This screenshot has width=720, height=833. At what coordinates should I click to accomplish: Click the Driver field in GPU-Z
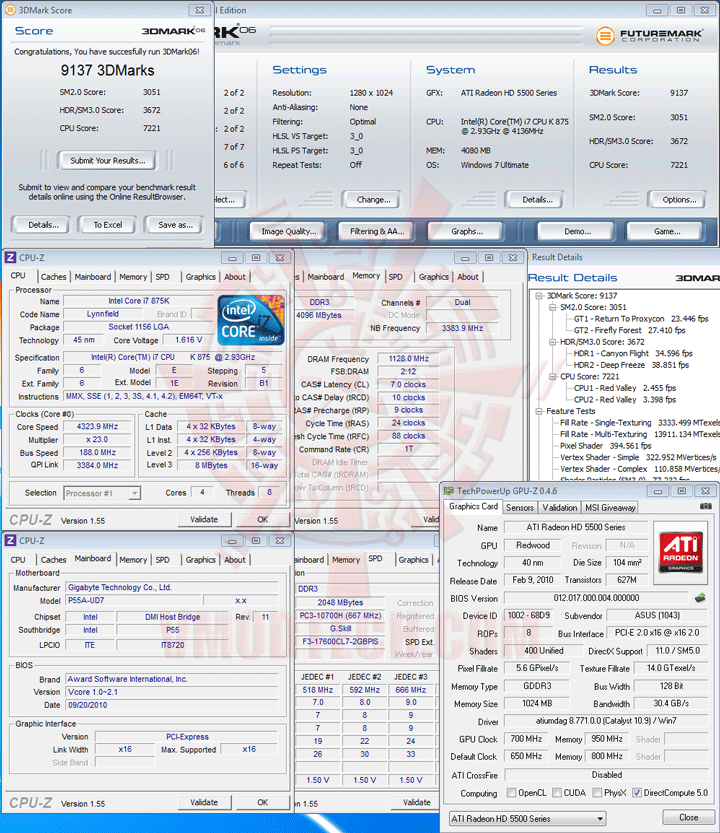click(x=606, y=721)
